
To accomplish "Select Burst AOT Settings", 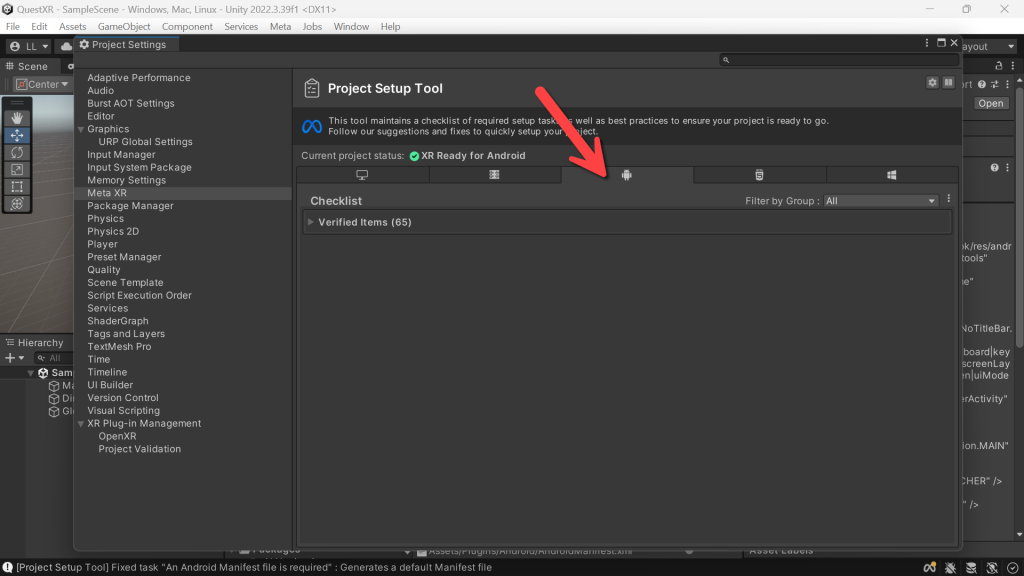I will click(x=131, y=103).
